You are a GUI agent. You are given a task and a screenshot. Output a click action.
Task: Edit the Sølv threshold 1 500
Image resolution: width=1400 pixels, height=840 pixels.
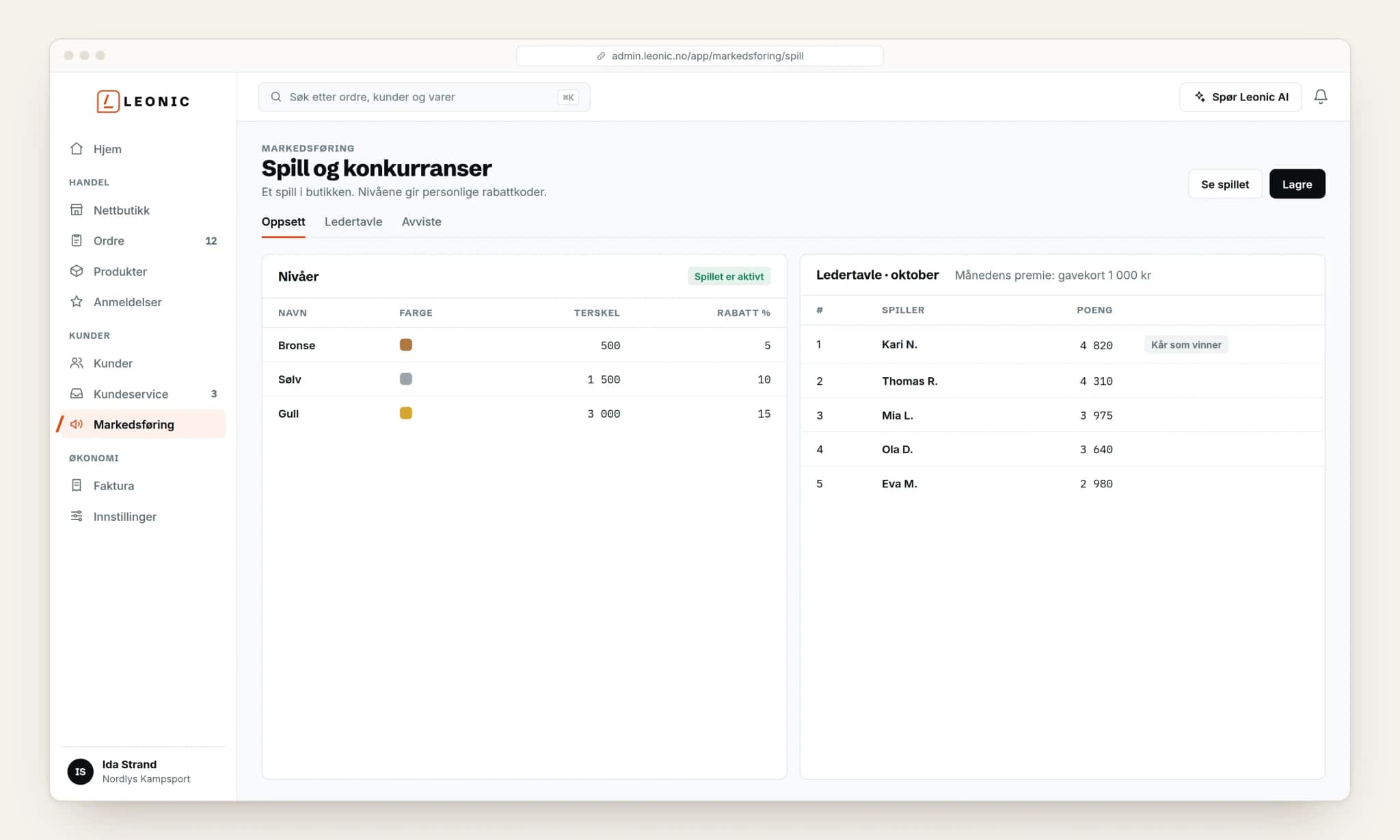(604, 379)
